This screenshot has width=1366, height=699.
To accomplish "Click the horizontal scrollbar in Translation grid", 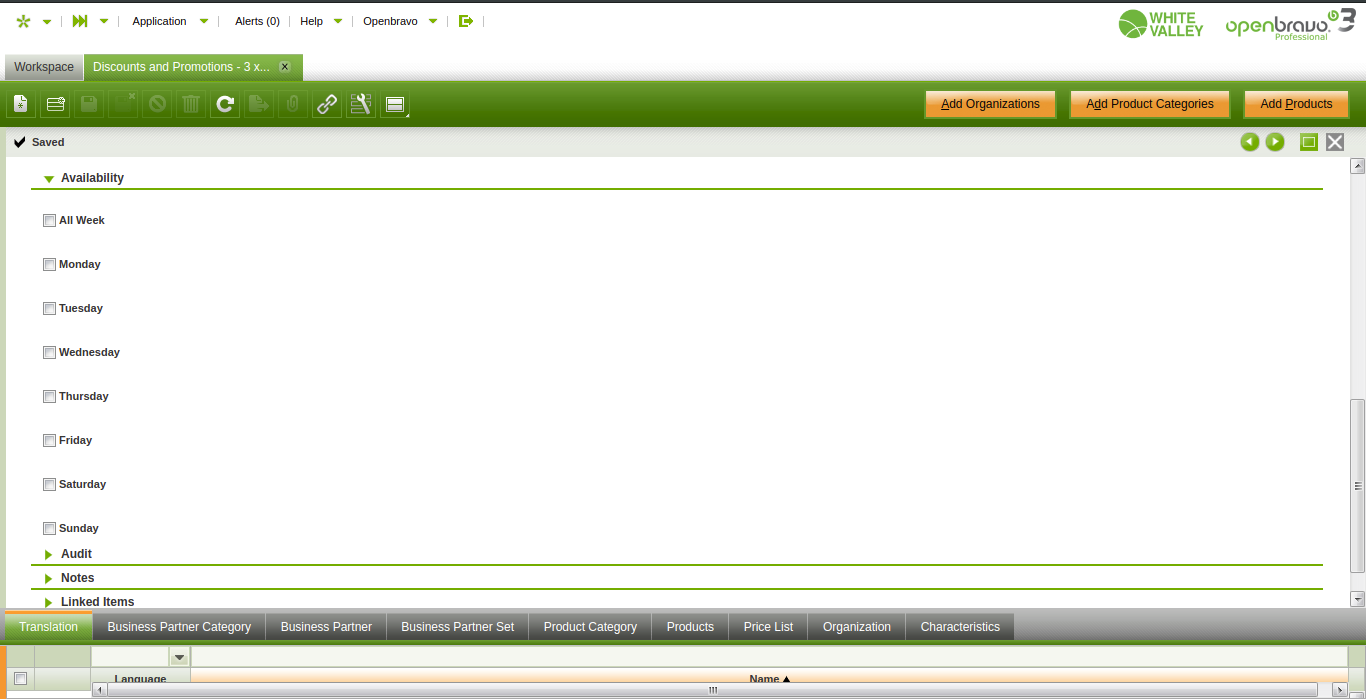I will [x=713, y=690].
